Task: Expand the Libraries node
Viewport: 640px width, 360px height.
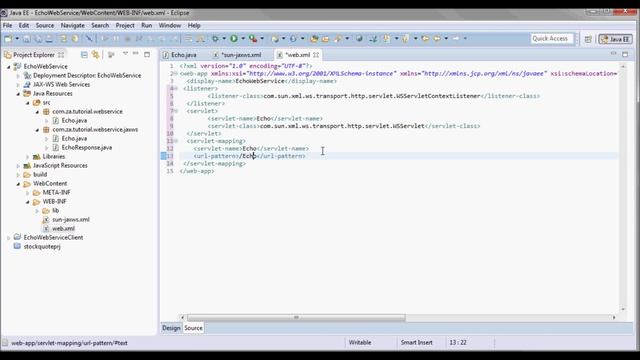Action: (x=28, y=157)
